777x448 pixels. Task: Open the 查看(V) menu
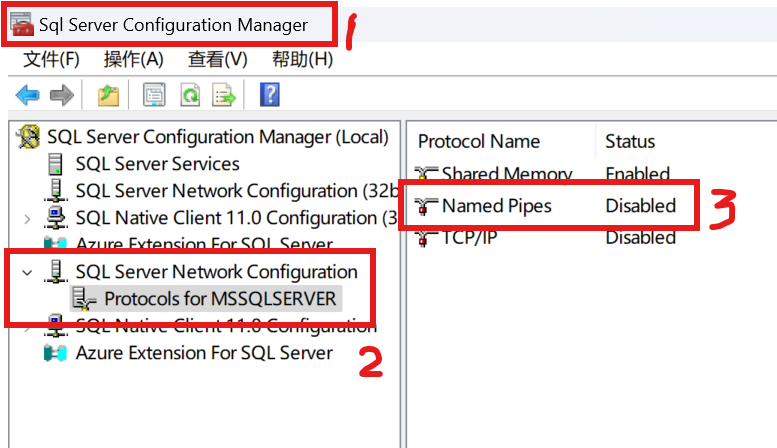tap(218, 59)
